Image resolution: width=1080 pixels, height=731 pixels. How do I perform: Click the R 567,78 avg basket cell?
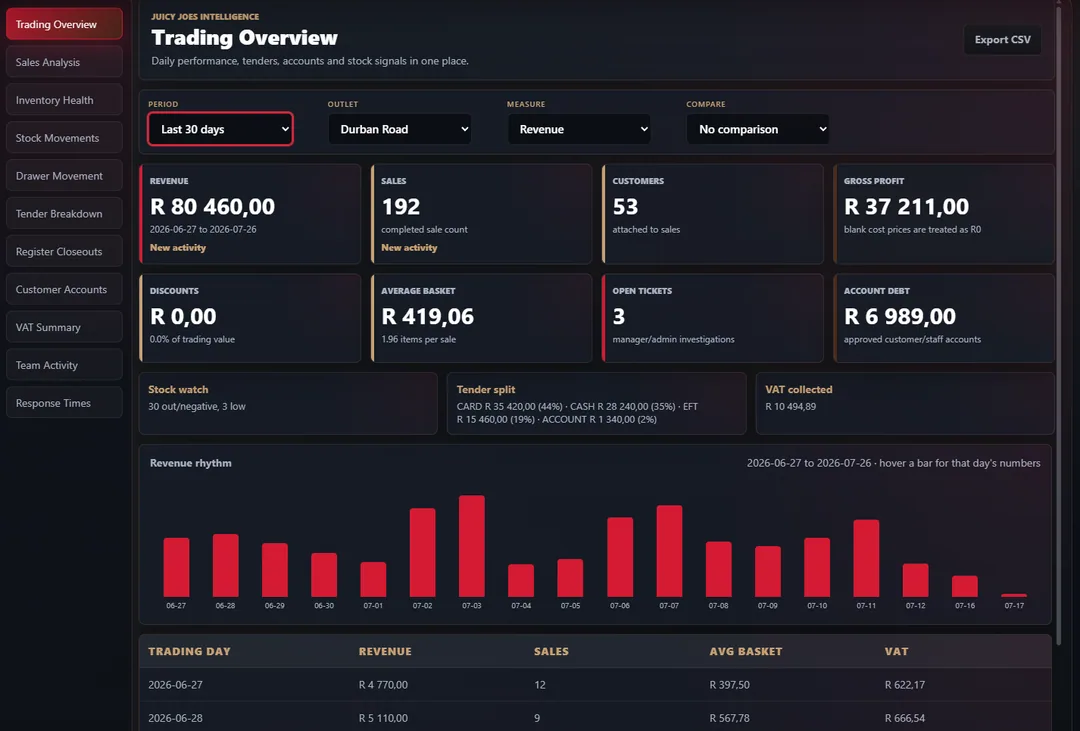pos(729,718)
